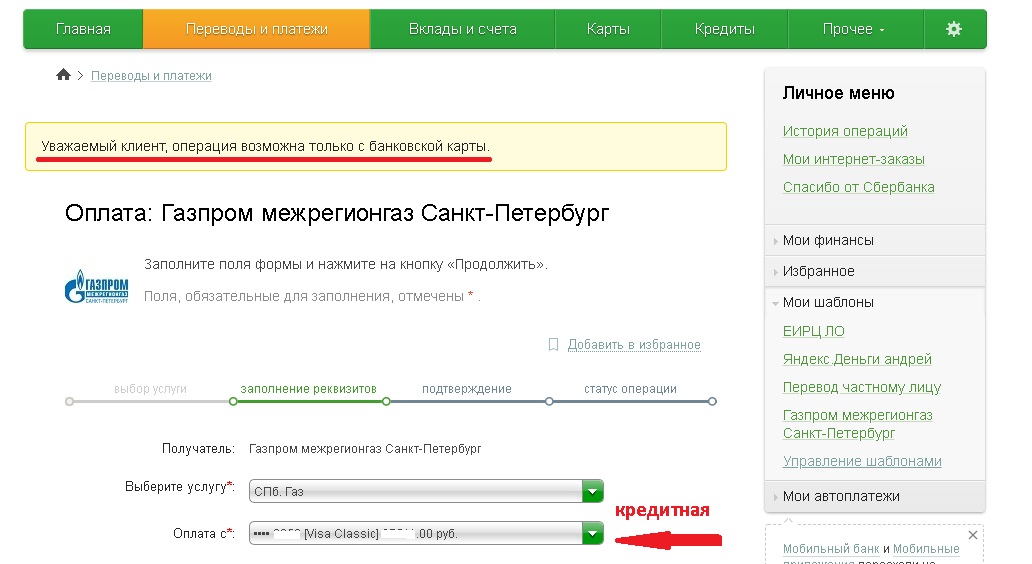Open Управление шаблонами link

(862, 461)
